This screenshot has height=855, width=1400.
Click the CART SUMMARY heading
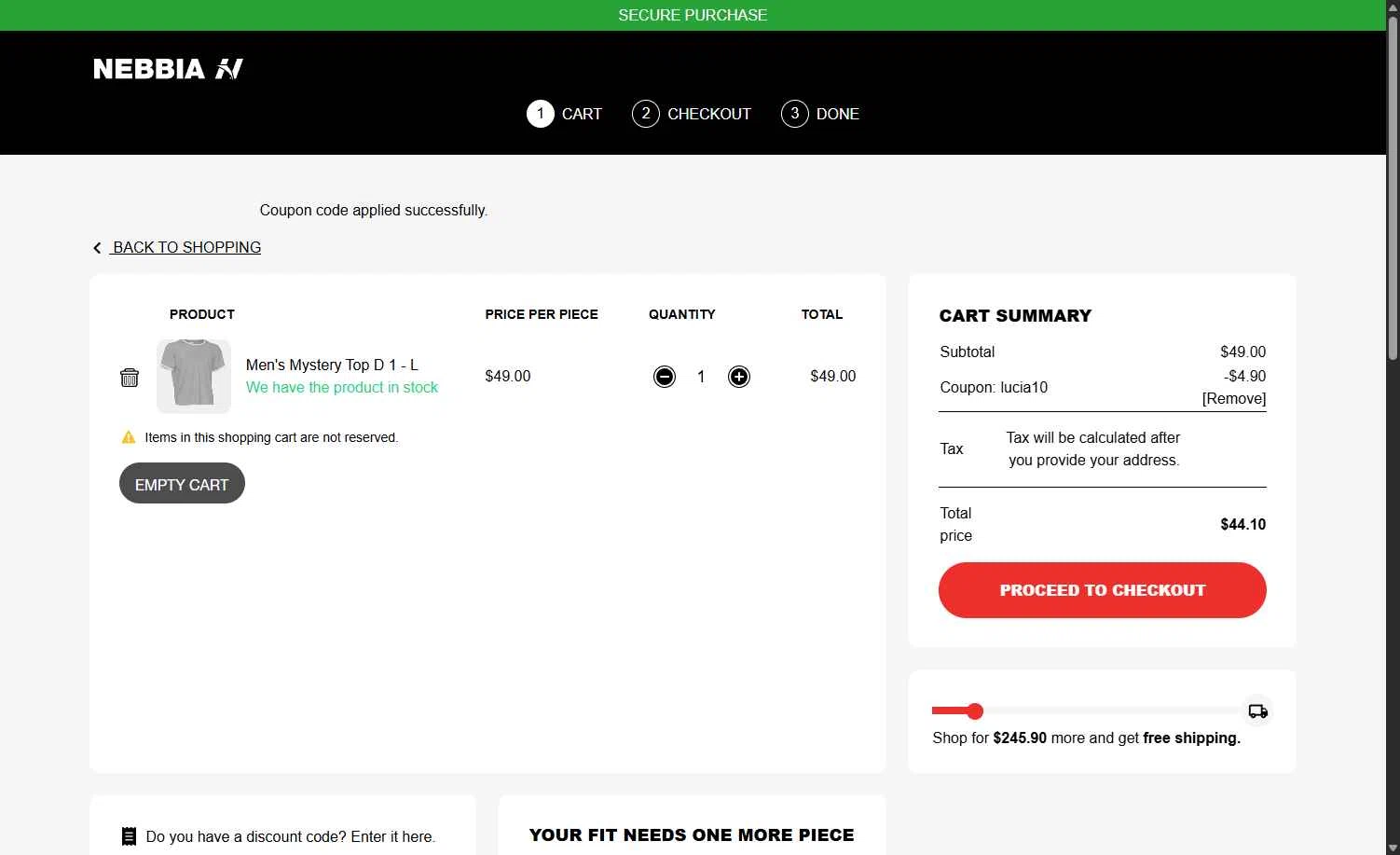click(x=1015, y=316)
